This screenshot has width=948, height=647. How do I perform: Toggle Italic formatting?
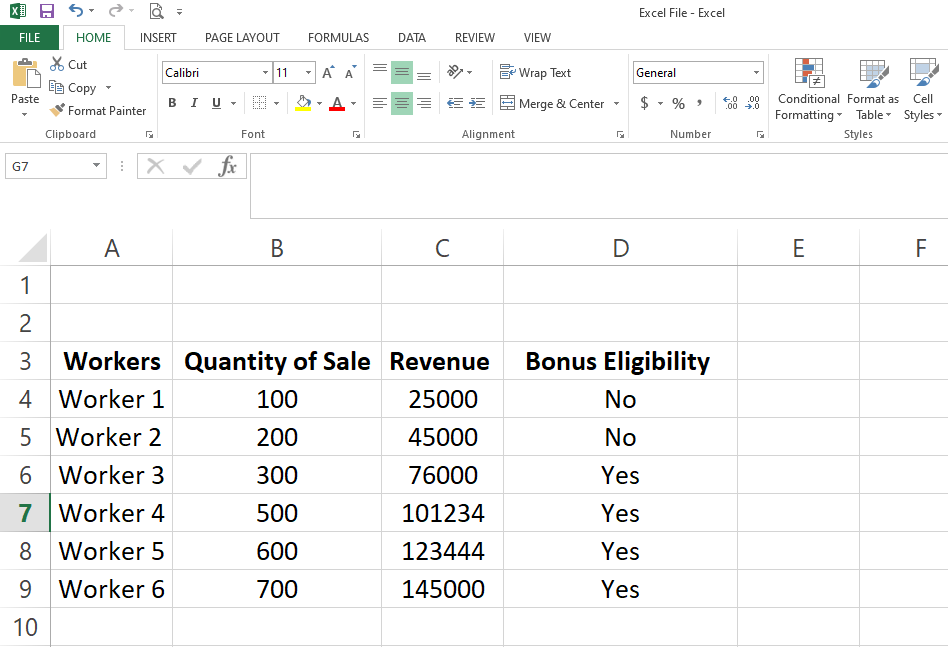[x=193, y=103]
